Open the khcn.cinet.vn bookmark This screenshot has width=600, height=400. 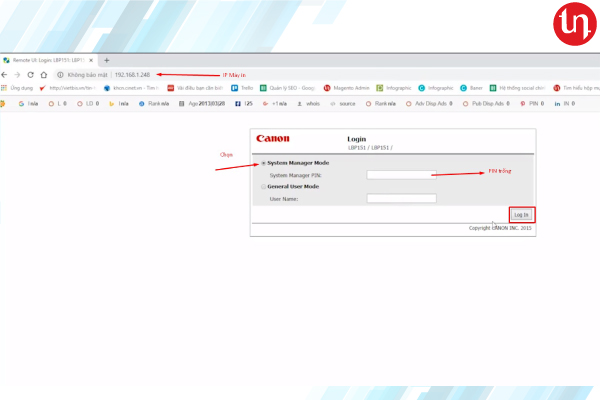(x=131, y=88)
